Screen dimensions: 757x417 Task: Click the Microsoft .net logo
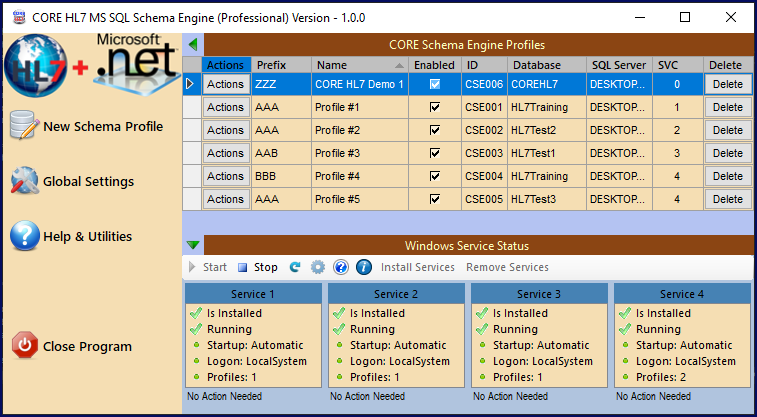(x=137, y=63)
